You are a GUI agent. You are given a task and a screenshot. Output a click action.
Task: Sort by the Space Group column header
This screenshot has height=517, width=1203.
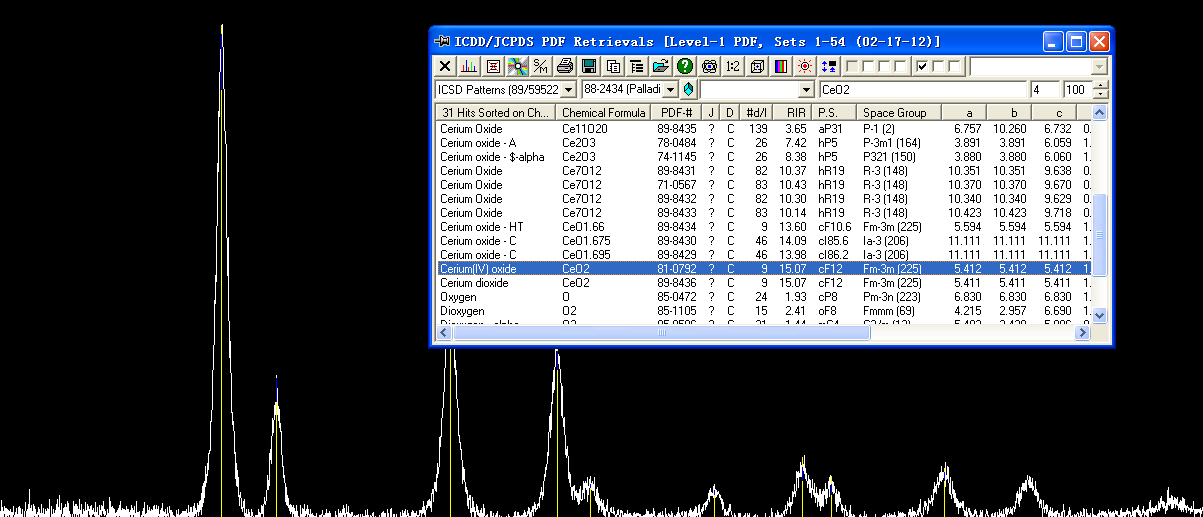click(x=900, y=113)
